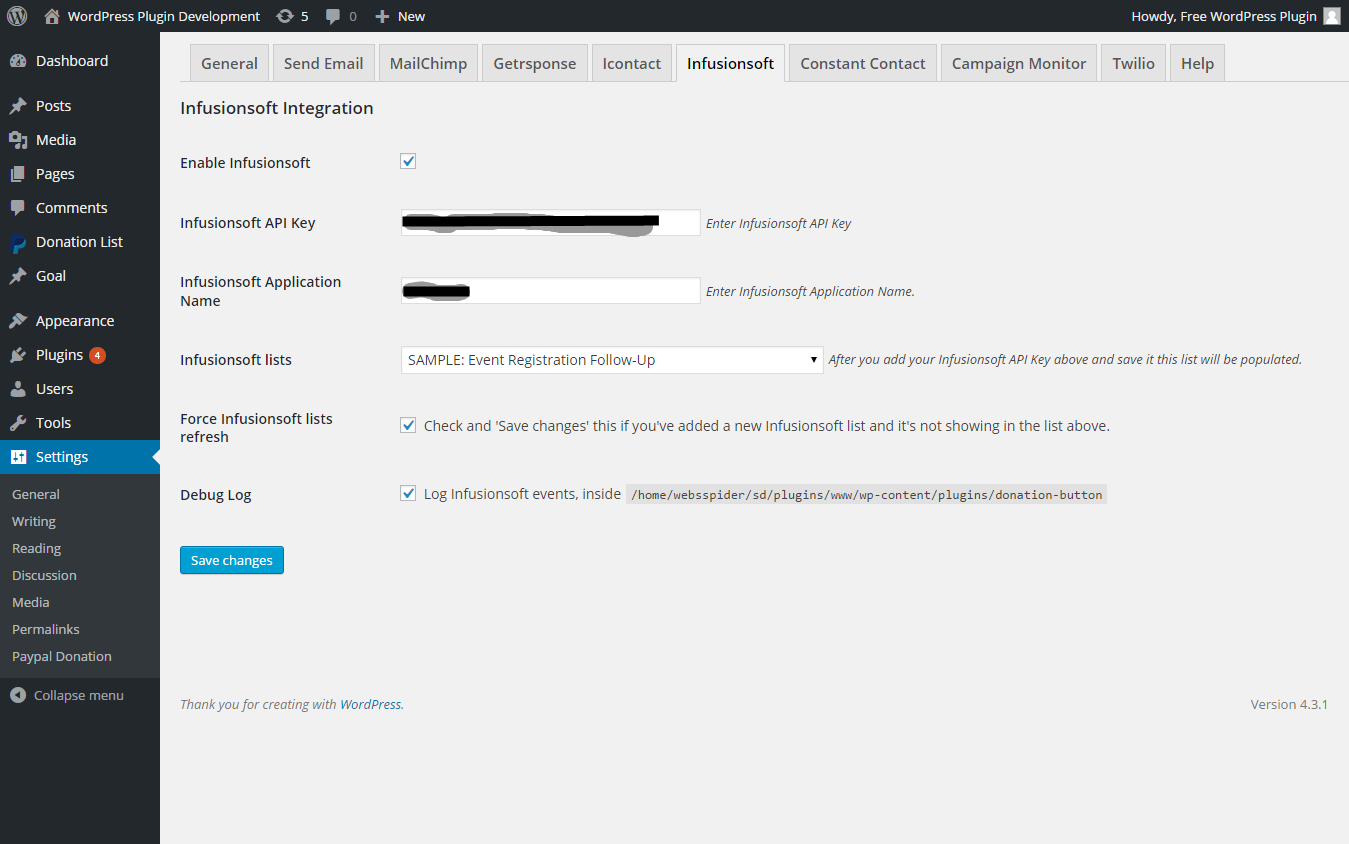Click the Comments speech bubble icon in sidebar

18,208
